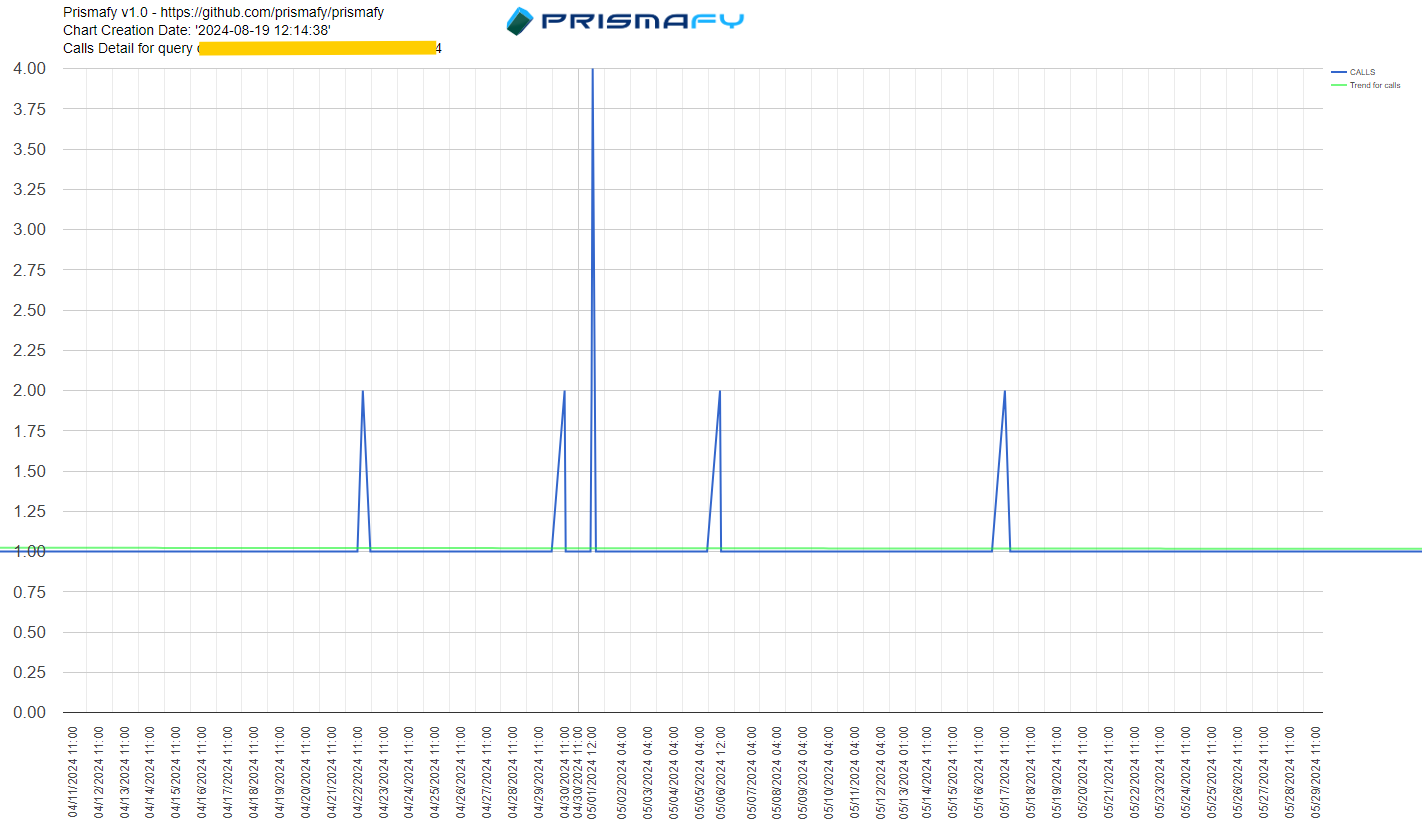1422x827 pixels.
Task: Click x-axis label 05/17/2024 11:00
Action: (1005, 772)
